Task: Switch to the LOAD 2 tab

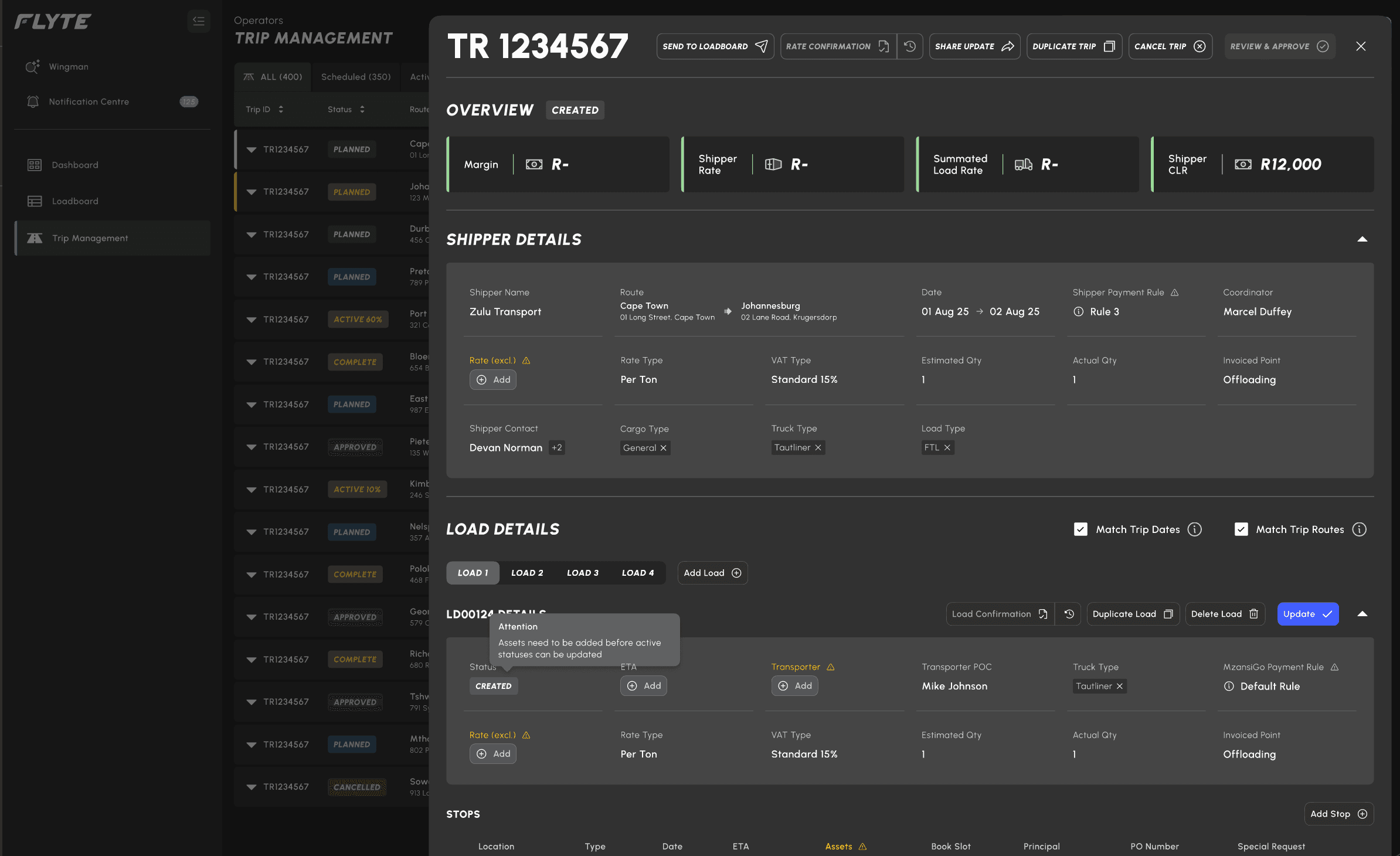Action: click(527, 573)
